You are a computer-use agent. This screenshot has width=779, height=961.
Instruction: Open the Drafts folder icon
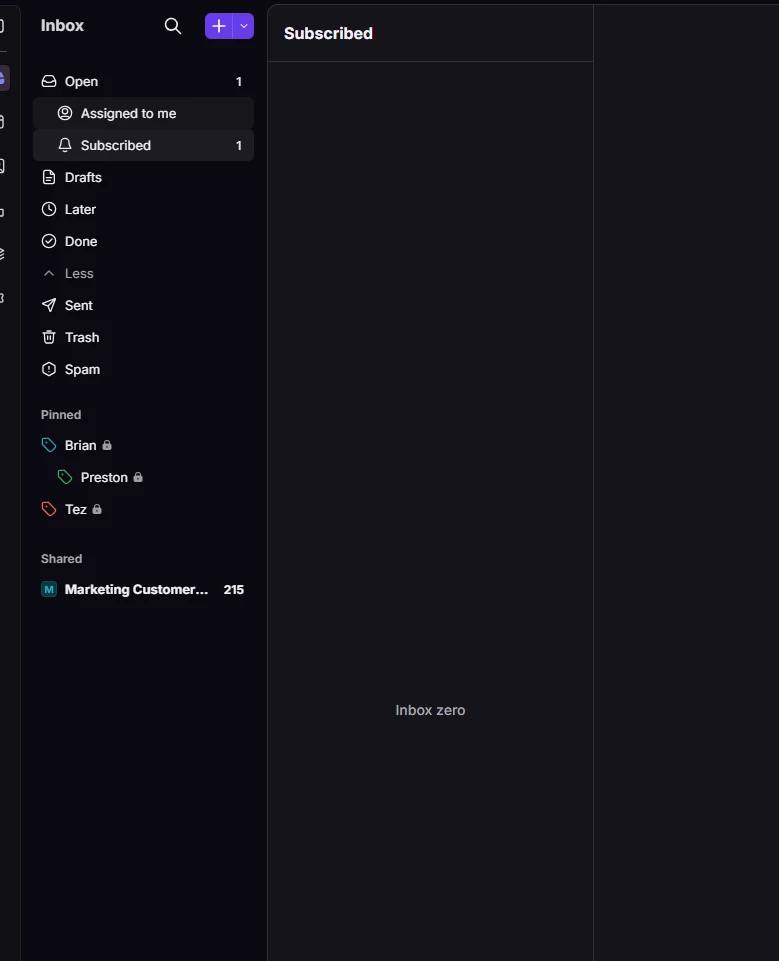coord(49,177)
